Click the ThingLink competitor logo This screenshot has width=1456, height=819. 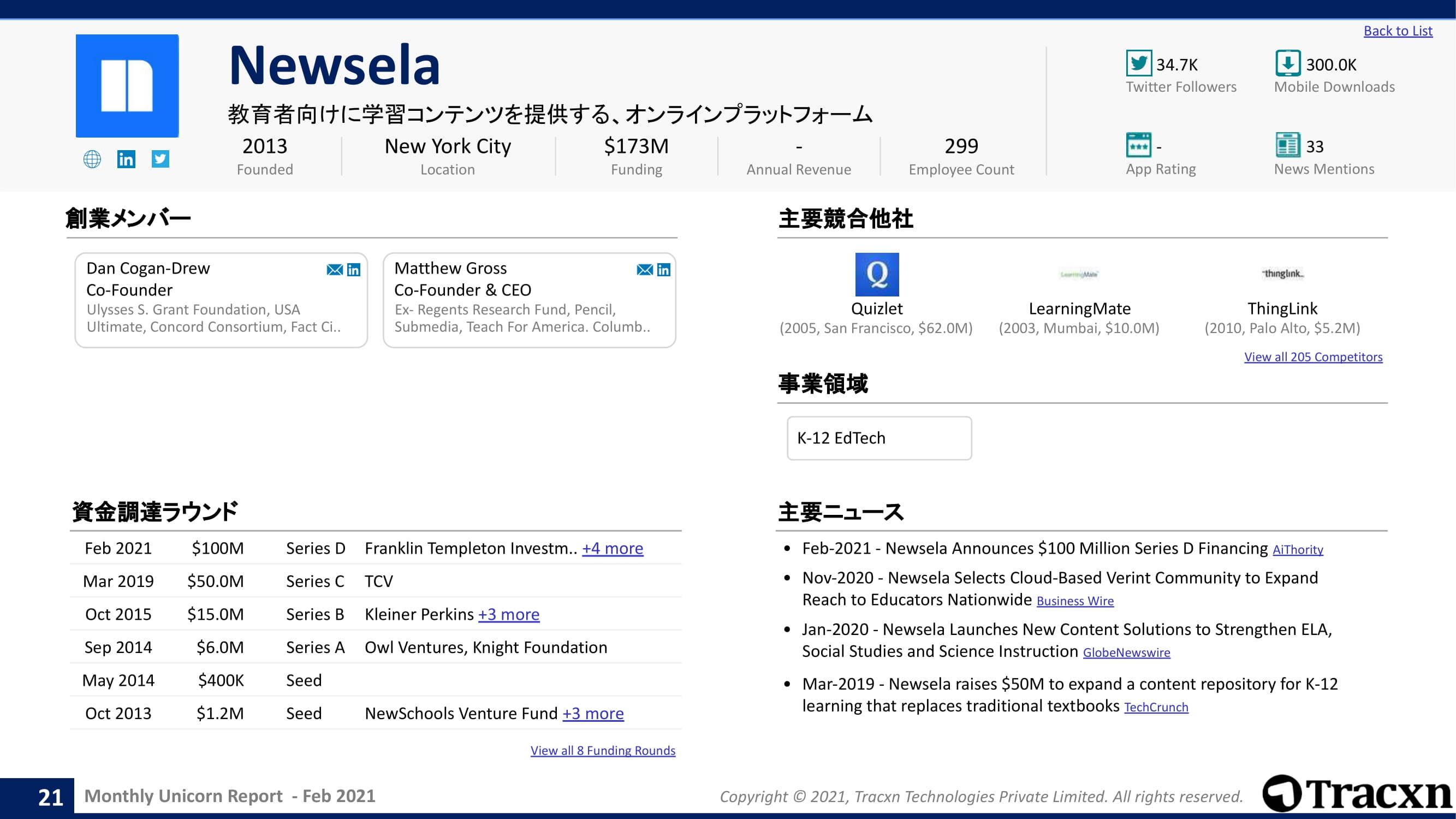(1282, 274)
